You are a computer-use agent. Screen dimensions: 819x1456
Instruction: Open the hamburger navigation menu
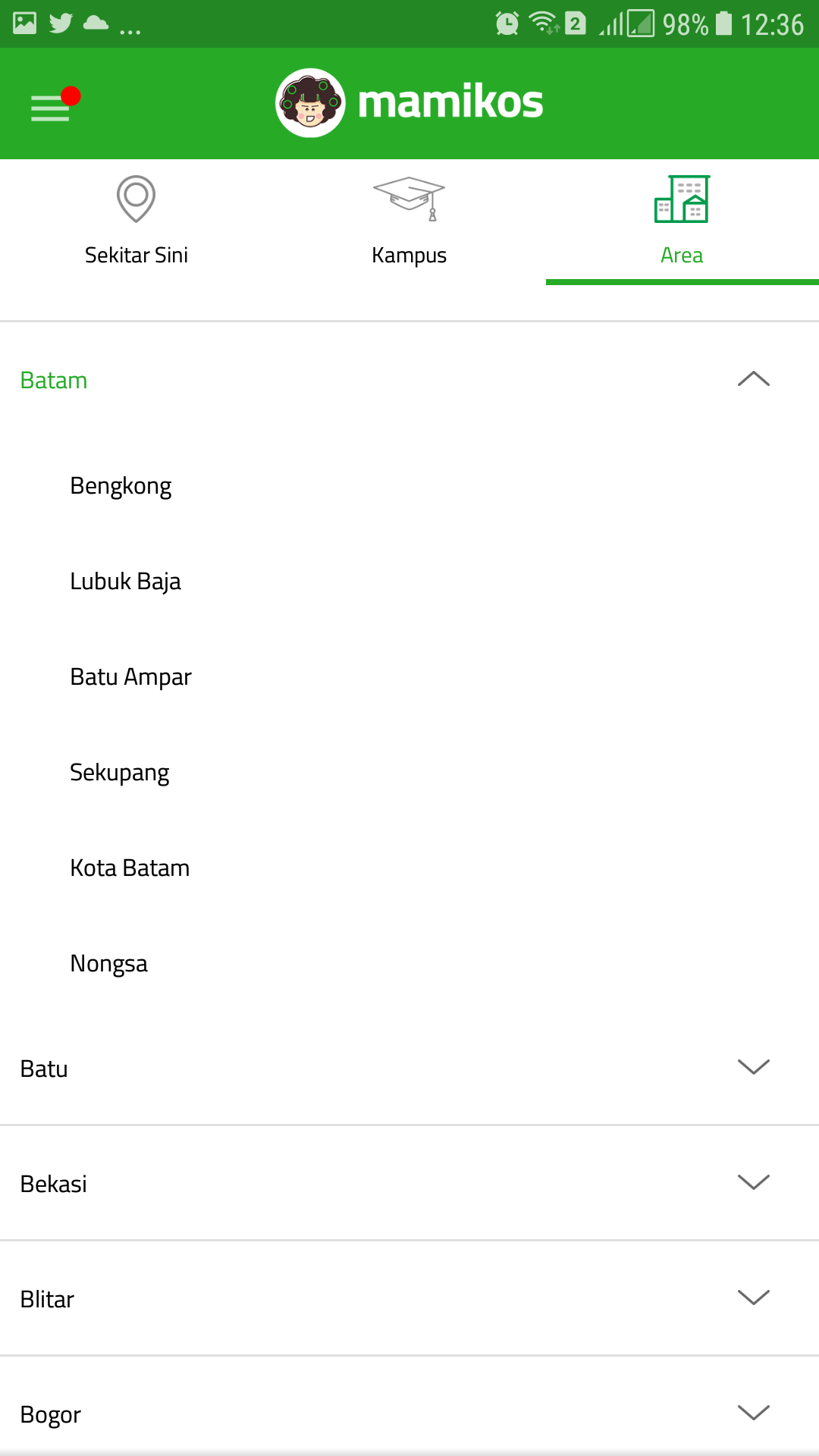(51, 107)
